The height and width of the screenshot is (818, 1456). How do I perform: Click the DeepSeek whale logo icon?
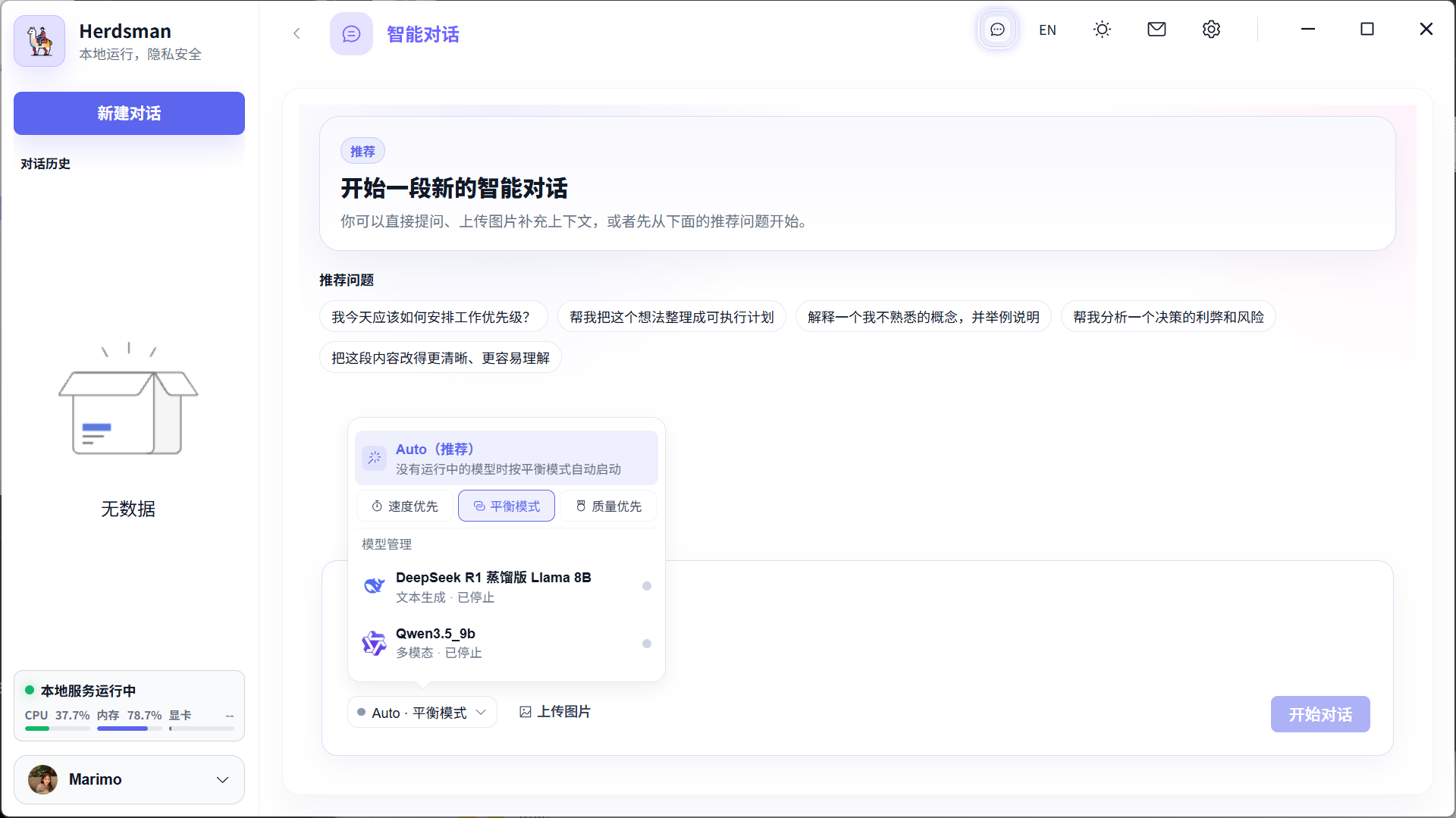(375, 586)
